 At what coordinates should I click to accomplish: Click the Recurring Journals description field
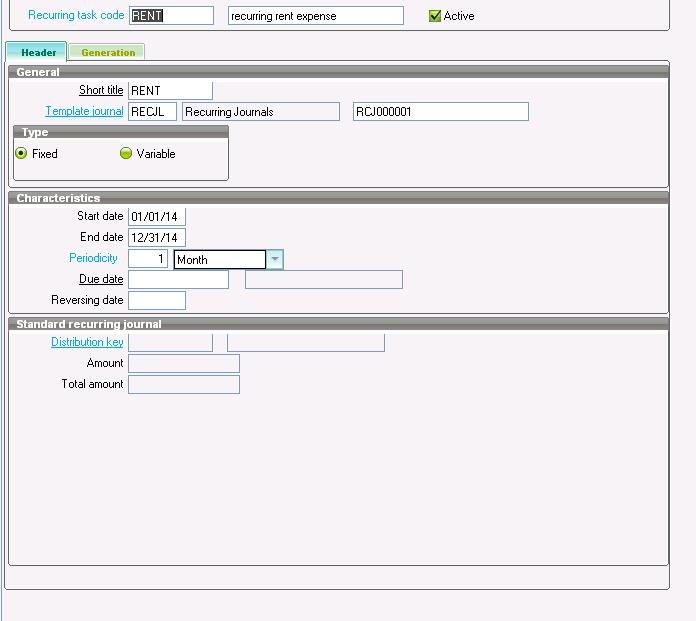click(x=261, y=111)
